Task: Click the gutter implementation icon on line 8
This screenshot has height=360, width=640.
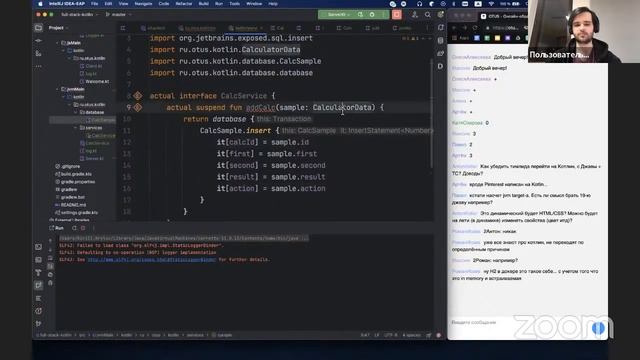Action: click(x=138, y=96)
